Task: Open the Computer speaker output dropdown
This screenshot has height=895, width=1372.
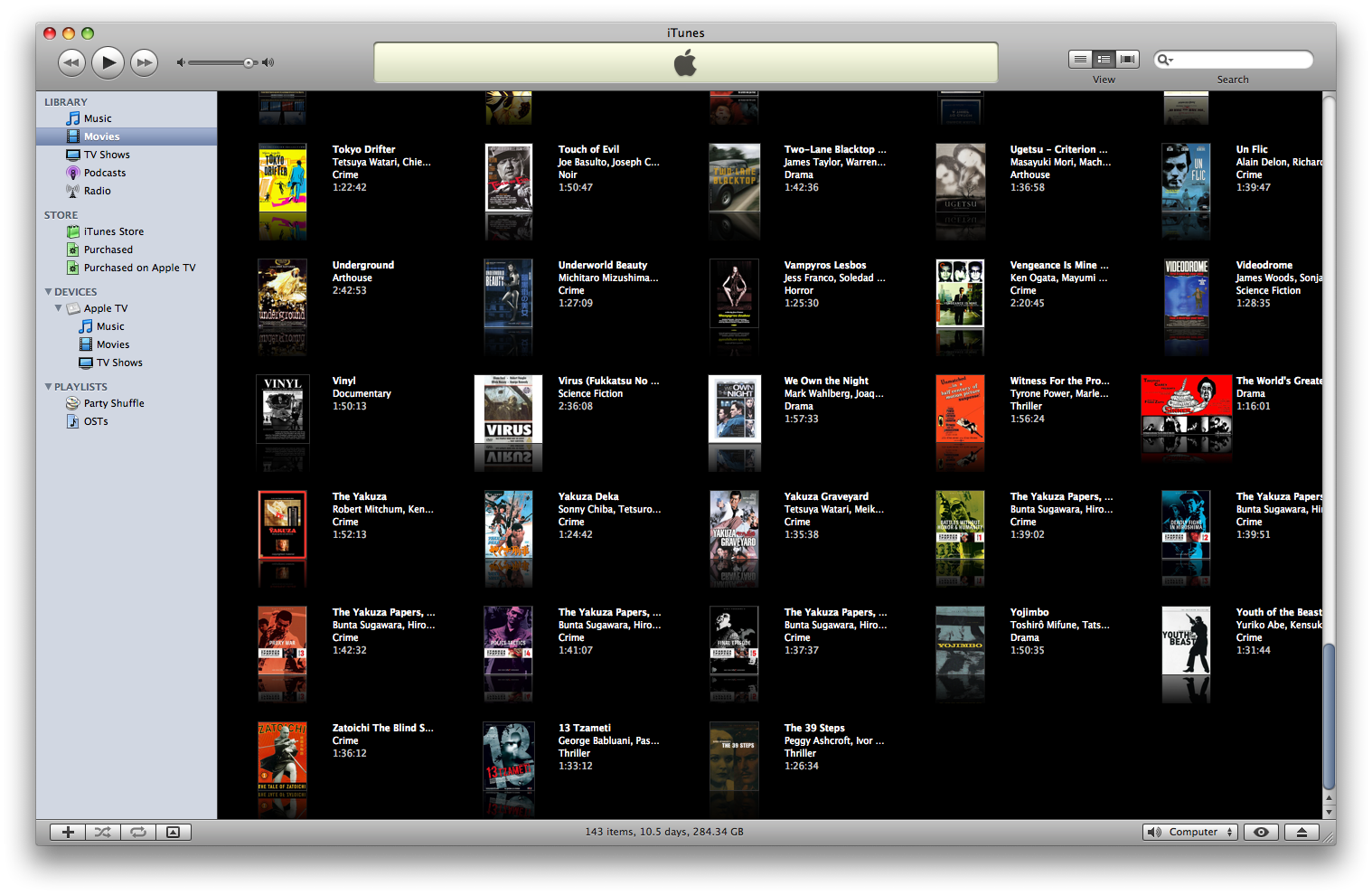Action: (x=1190, y=832)
